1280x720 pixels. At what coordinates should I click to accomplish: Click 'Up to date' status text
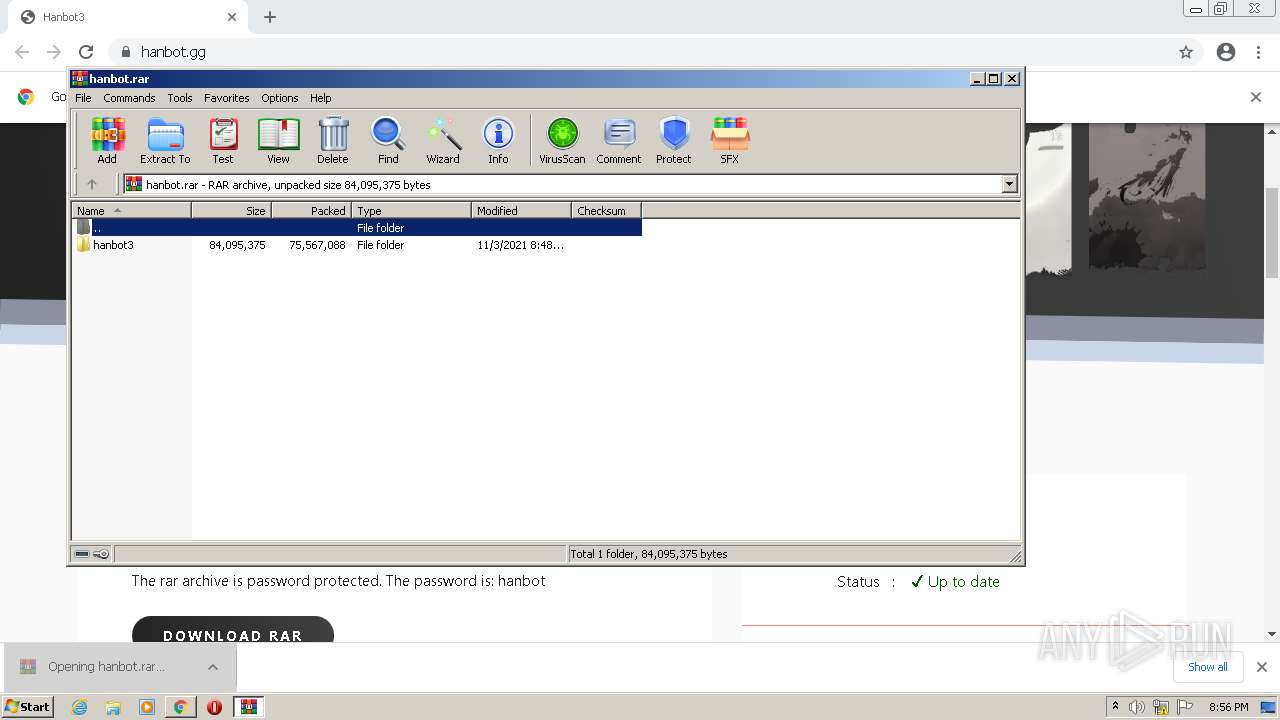(x=963, y=582)
